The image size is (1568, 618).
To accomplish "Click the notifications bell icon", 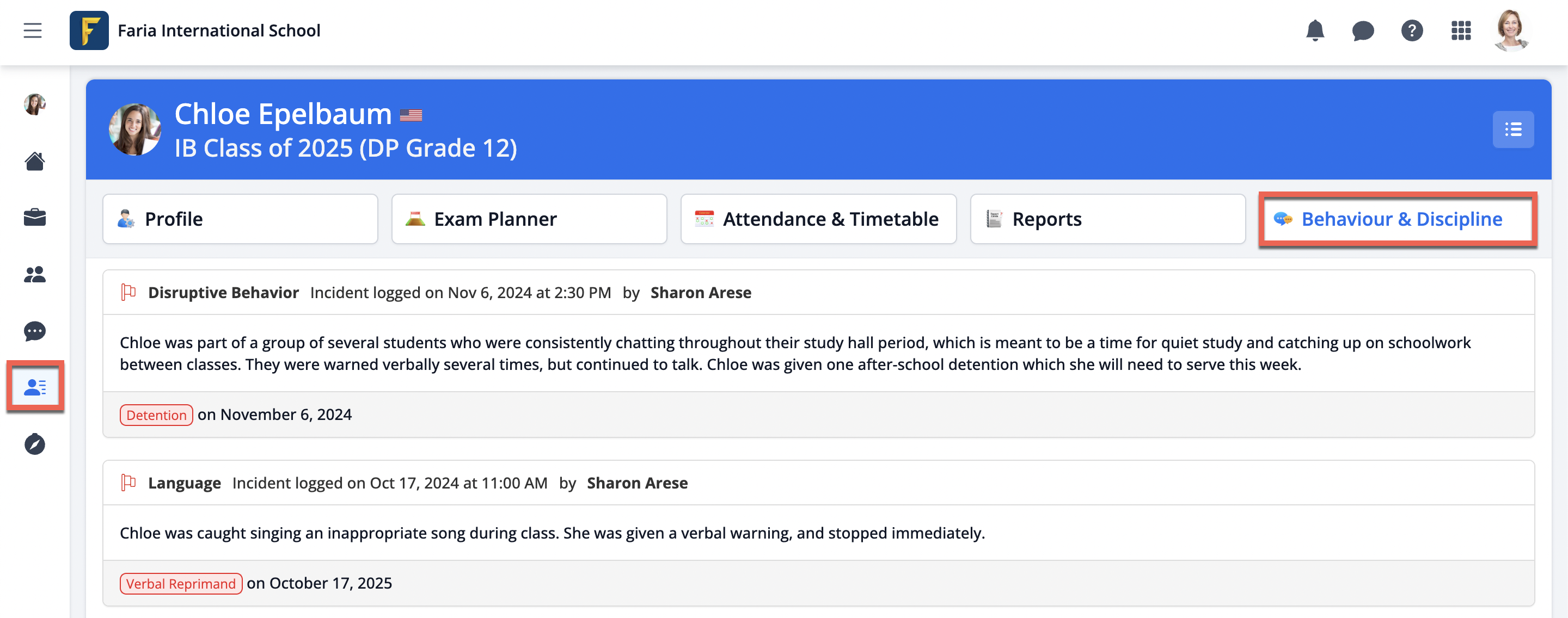I will coord(1315,30).
